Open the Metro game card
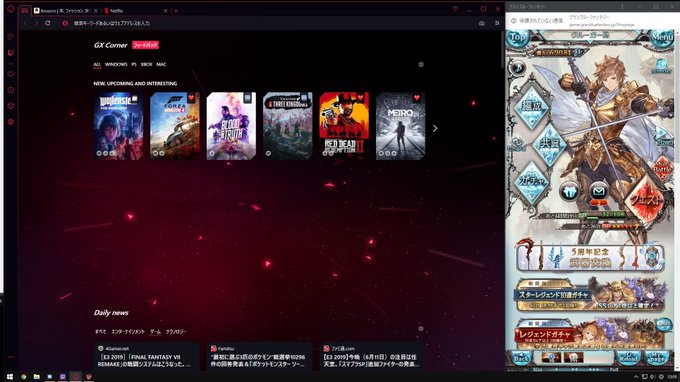The image size is (680, 382). click(400, 126)
